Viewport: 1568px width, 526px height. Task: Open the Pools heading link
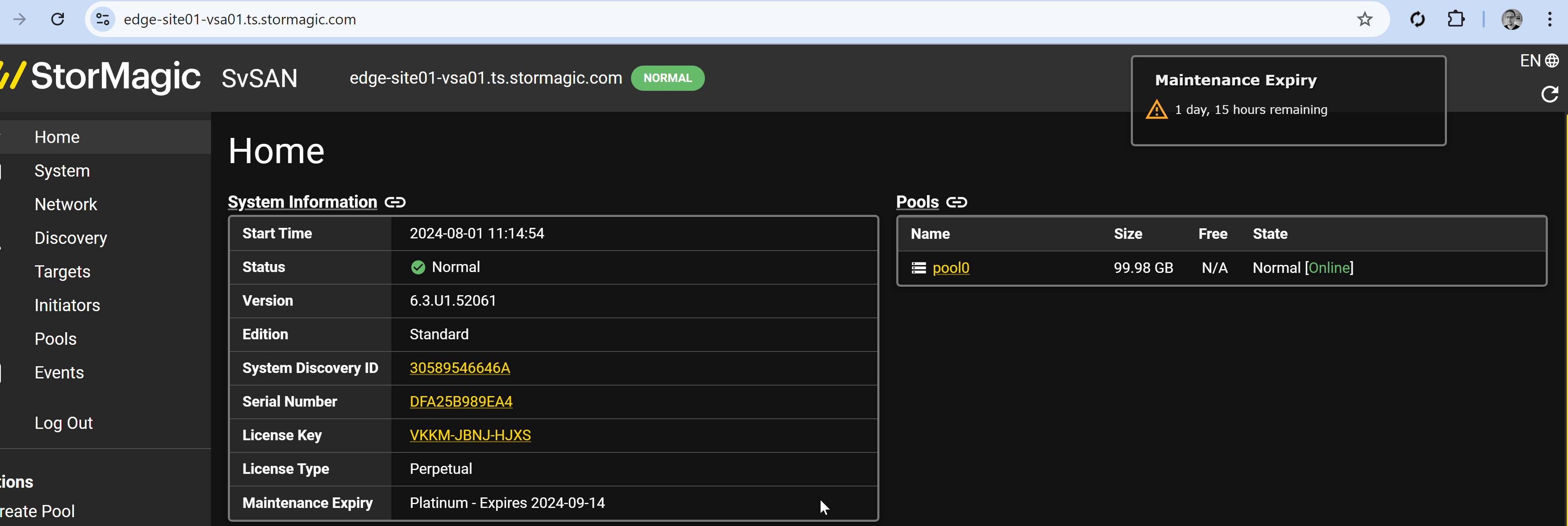point(917,202)
